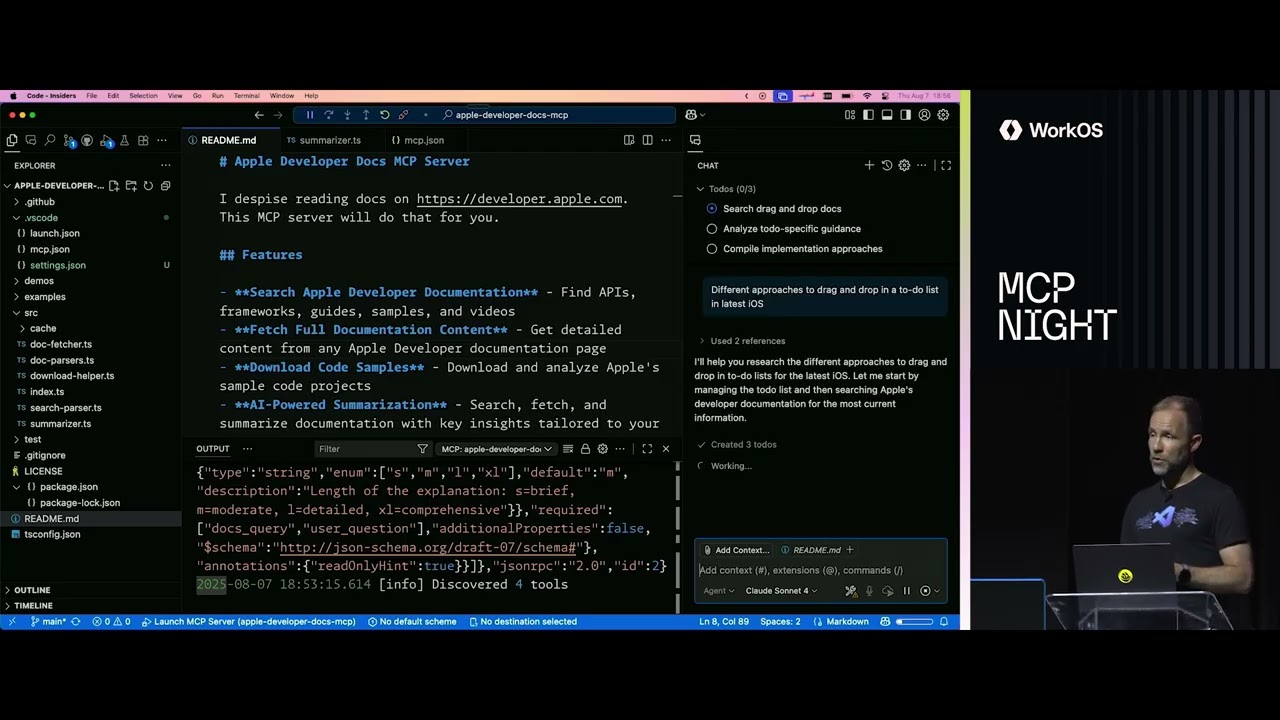Collapse the Todos (0/3) section

tap(701, 189)
